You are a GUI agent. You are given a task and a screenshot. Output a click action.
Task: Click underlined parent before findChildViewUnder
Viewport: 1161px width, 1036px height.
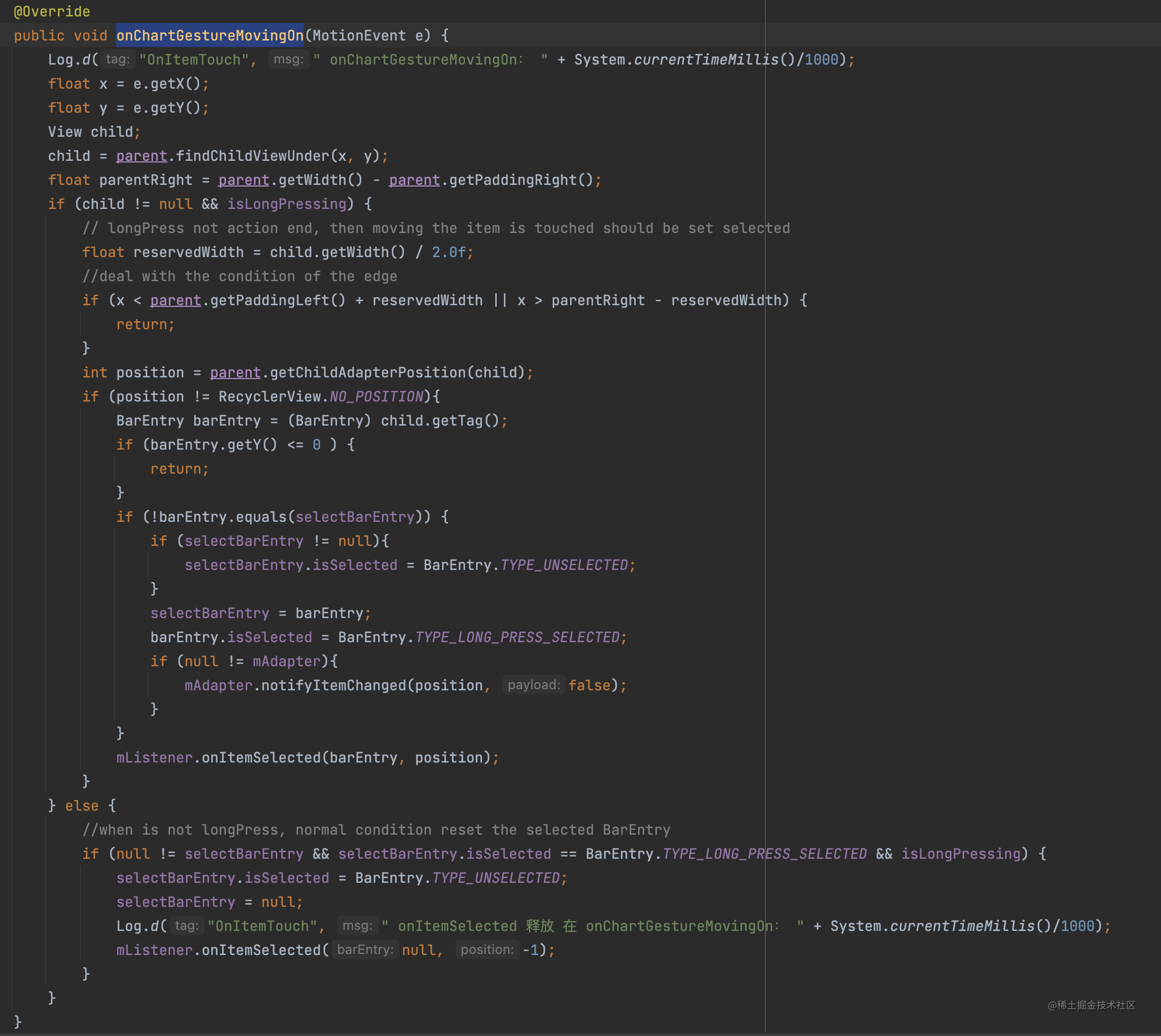[x=141, y=156]
